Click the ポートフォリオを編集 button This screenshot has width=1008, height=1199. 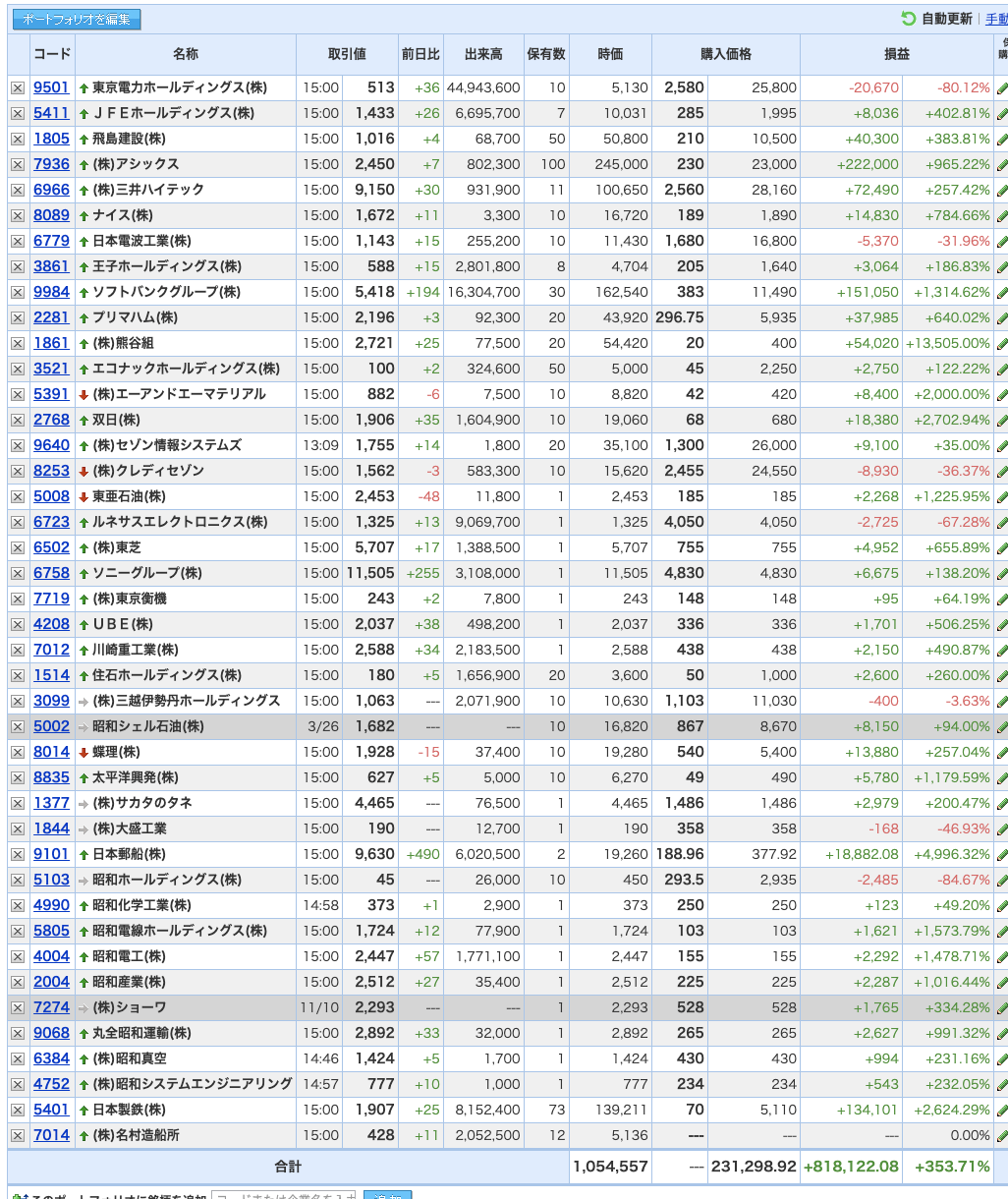pos(77,19)
